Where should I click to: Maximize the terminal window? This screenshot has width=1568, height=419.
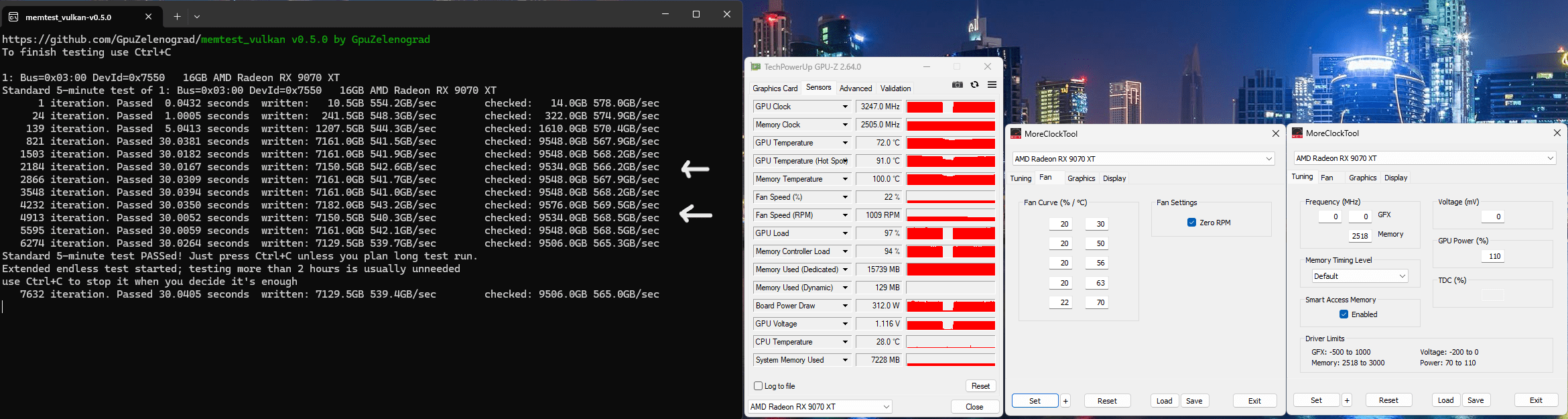[696, 14]
